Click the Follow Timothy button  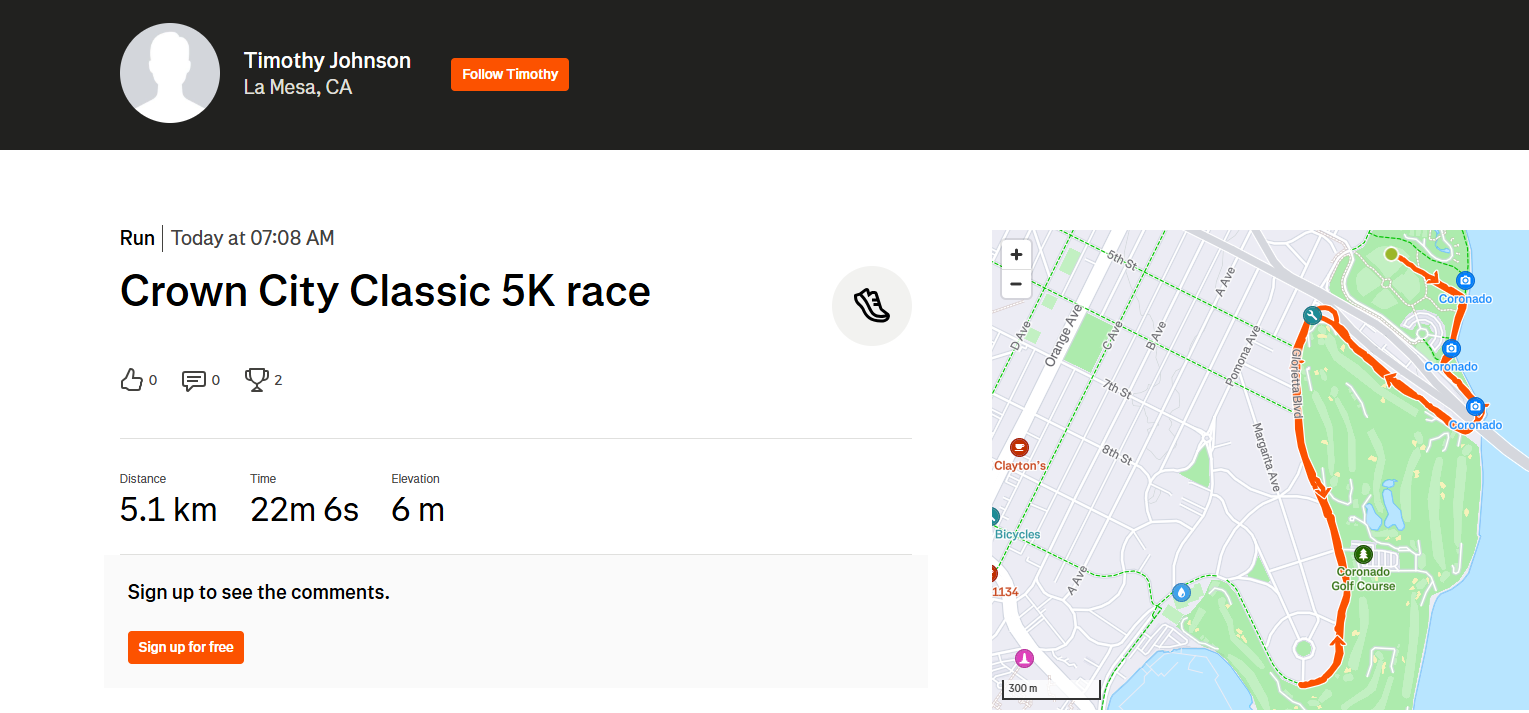(x=510, y=75)
